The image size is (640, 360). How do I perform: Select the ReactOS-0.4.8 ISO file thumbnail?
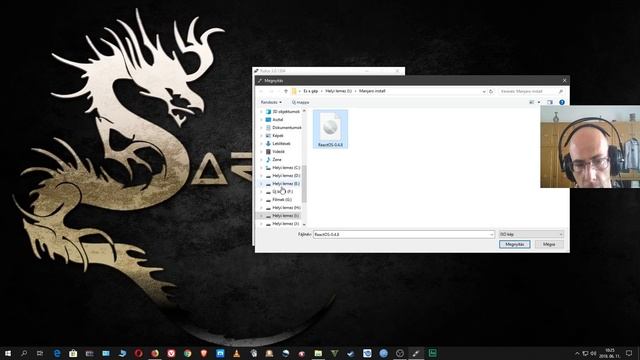click(330, 129)
